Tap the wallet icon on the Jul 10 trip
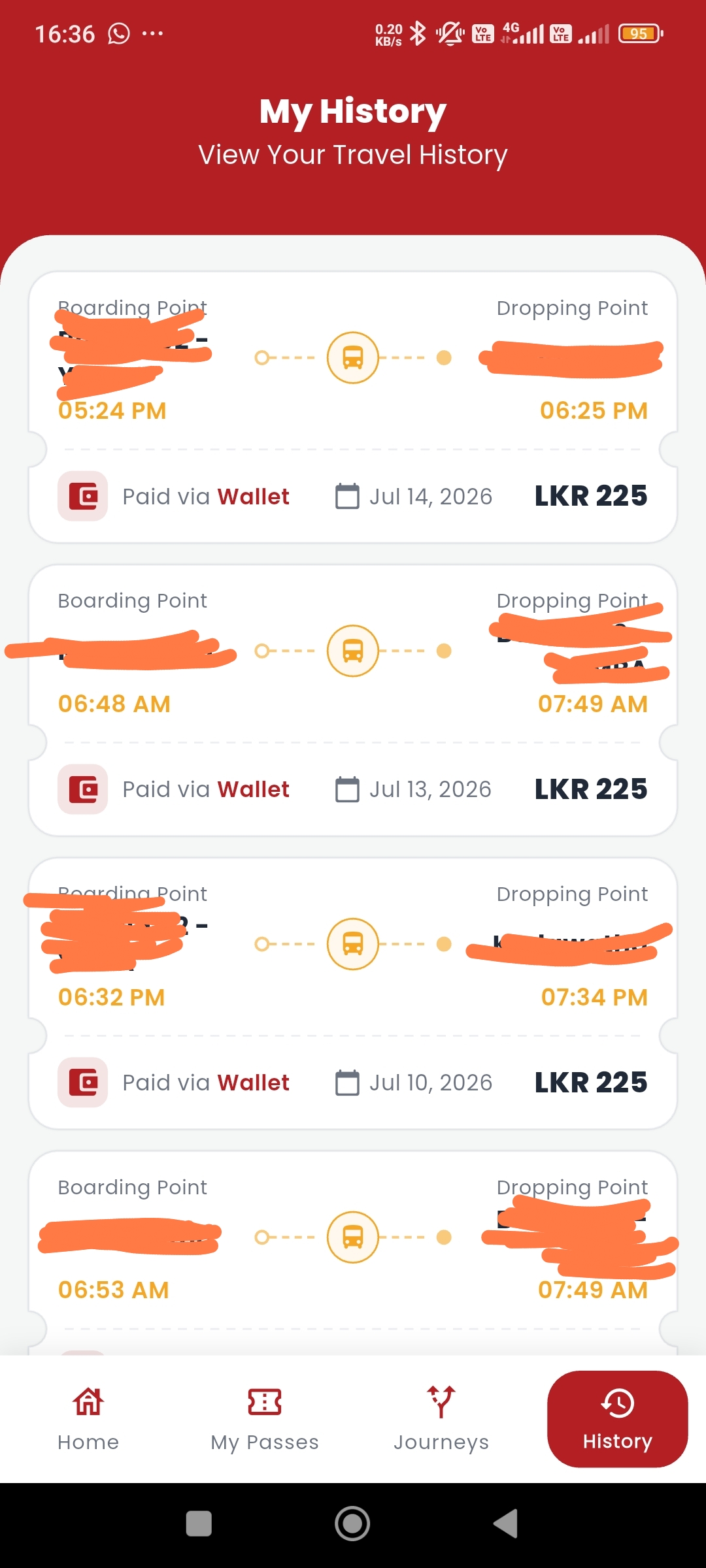 click(x=83, y=1083)
